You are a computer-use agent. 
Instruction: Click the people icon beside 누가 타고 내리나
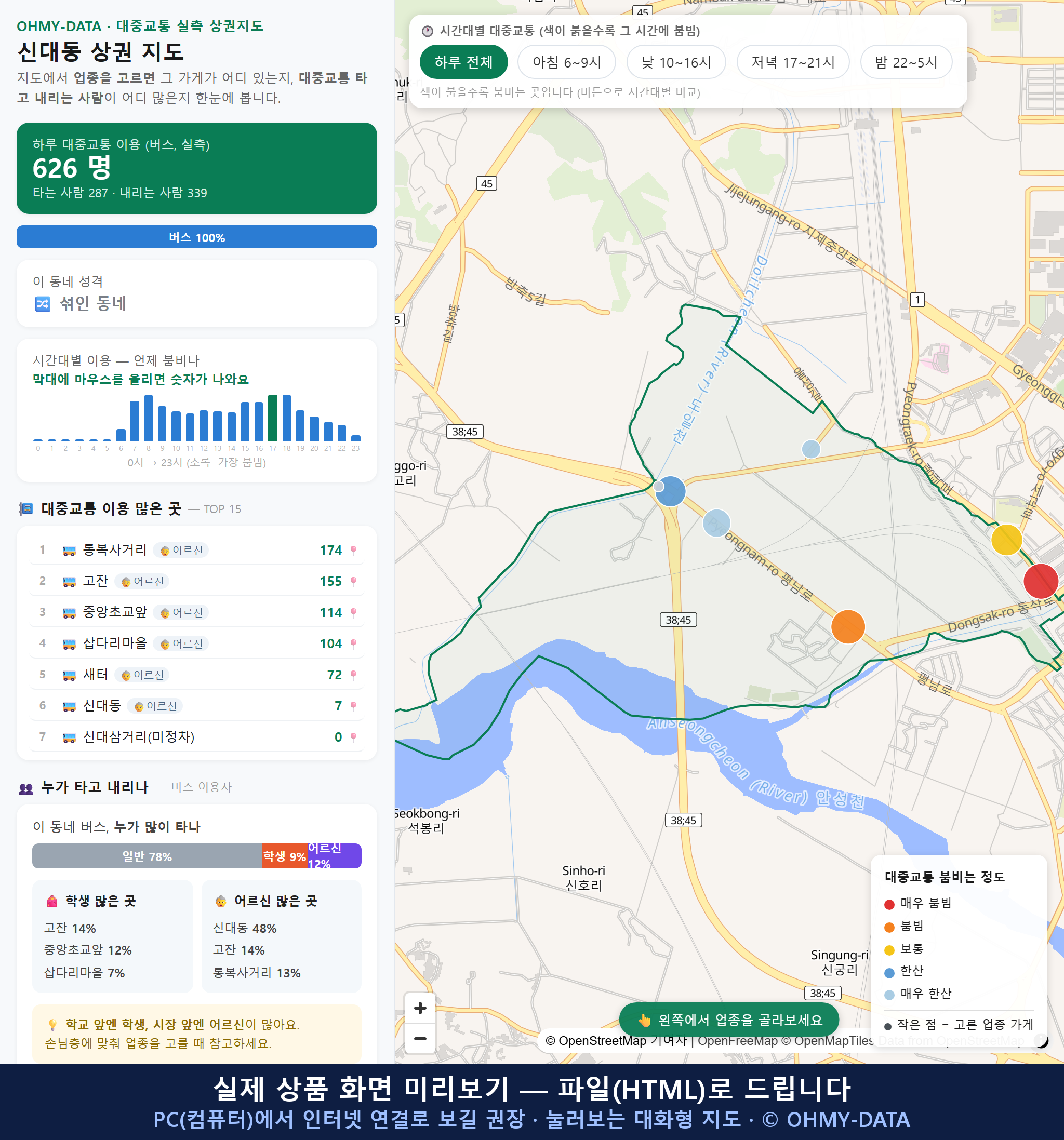[26, 788]
